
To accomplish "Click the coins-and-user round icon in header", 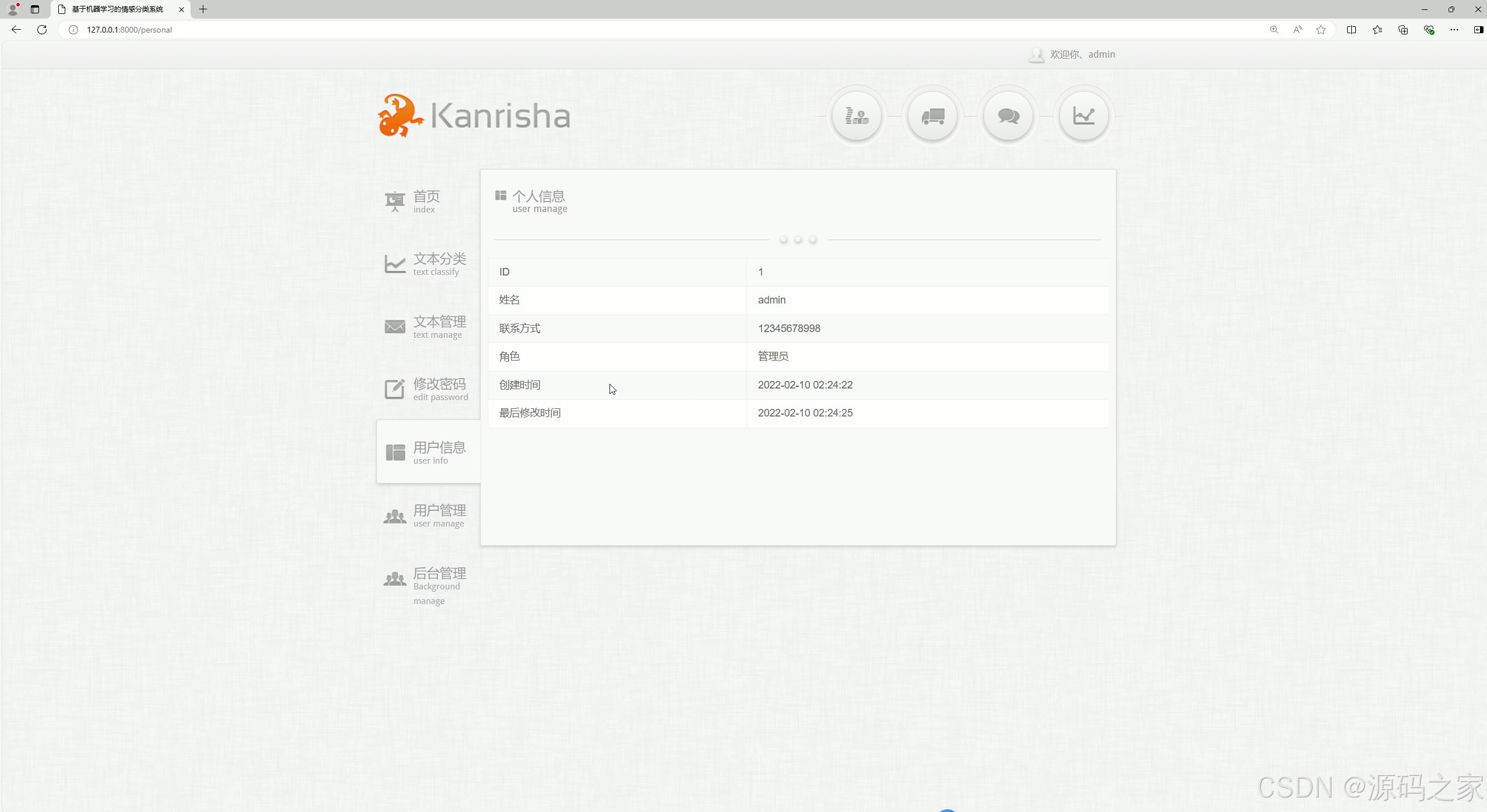I will click(857, 116).
